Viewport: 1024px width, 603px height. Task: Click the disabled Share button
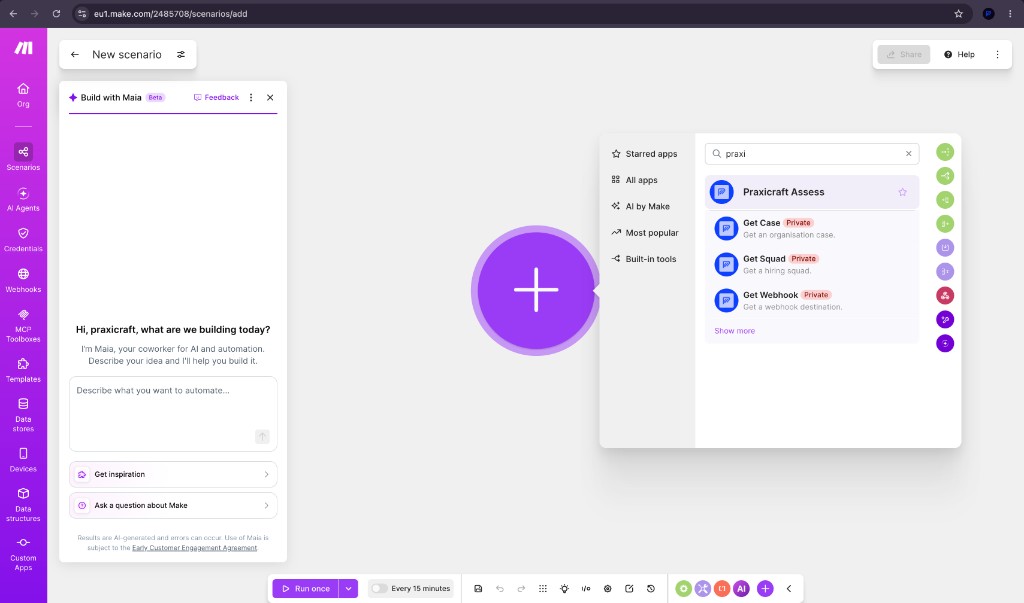point(904,55)
